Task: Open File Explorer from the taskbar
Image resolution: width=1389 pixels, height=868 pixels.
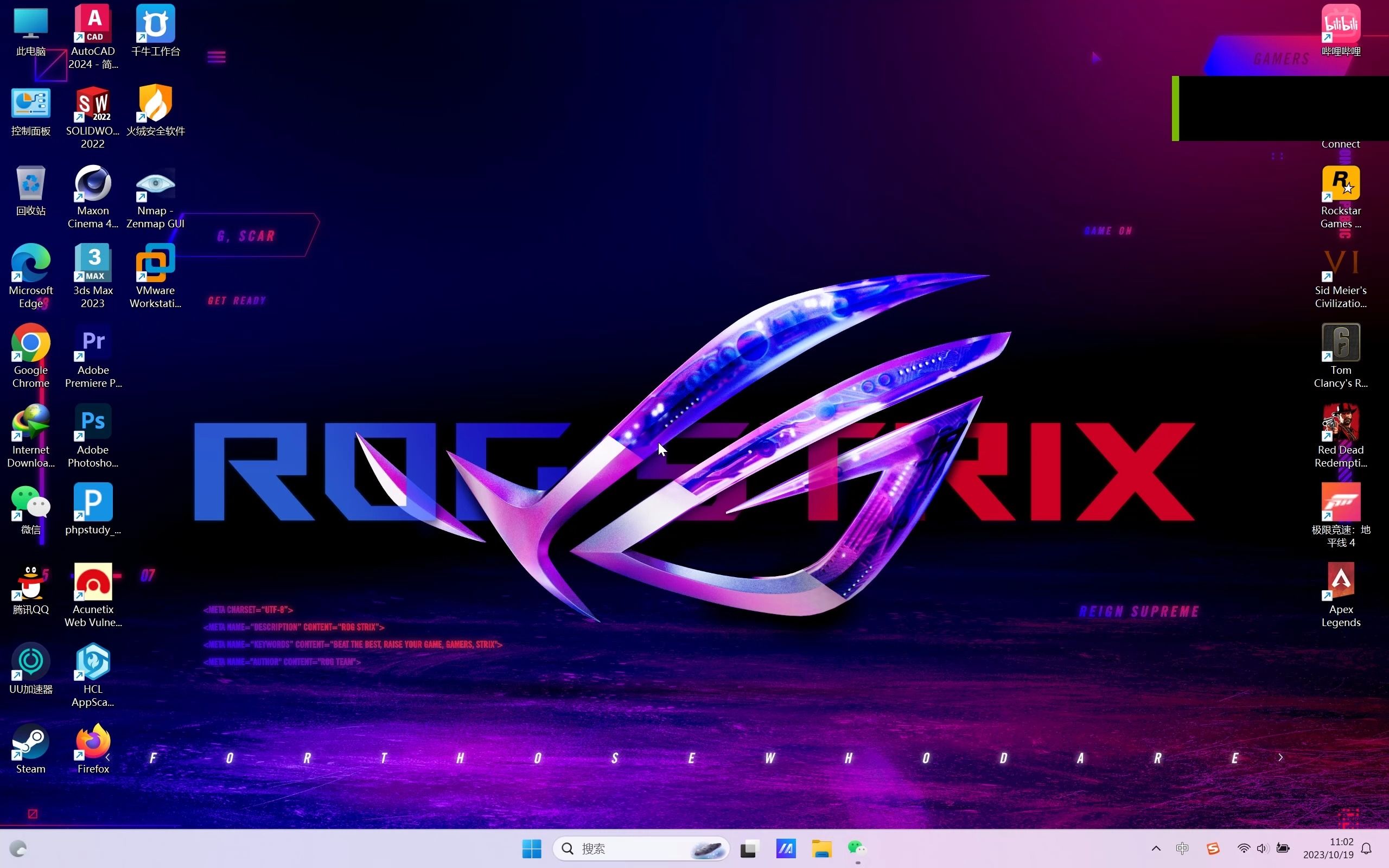Action: (822, 848)
